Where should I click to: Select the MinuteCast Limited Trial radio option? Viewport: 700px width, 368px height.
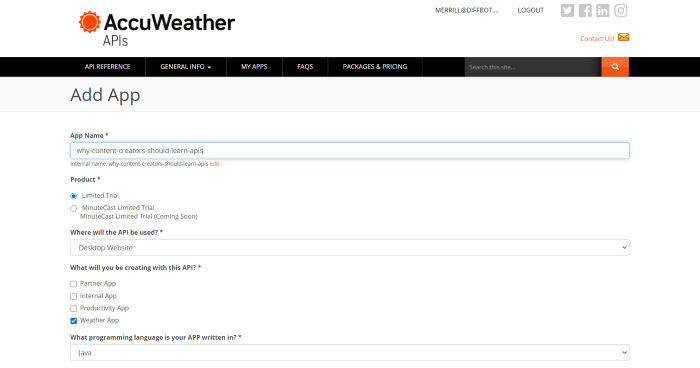[x=74, y=208]
